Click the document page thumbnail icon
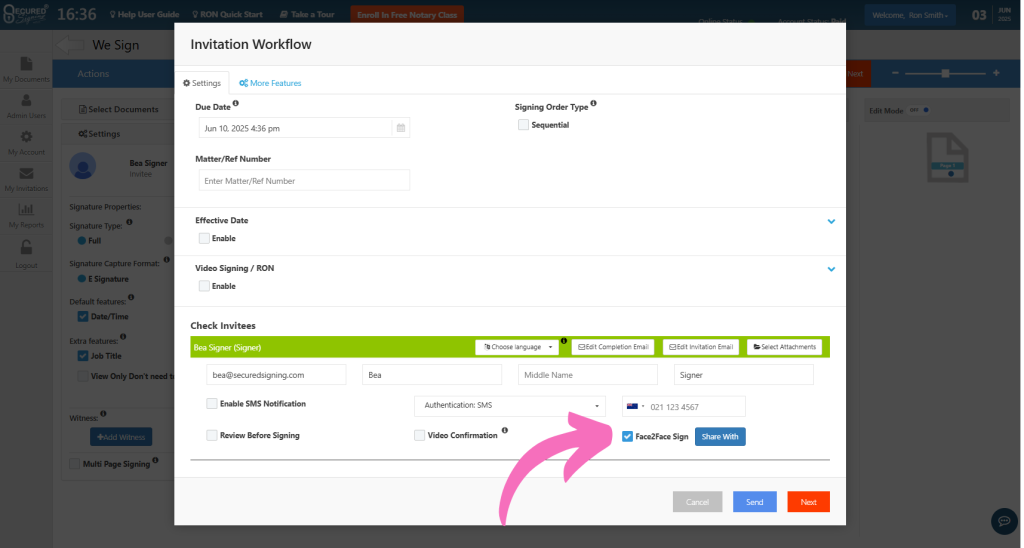The height and width of the screenshot is (548, 1024). pyautogui.click(x=948, y=157)
